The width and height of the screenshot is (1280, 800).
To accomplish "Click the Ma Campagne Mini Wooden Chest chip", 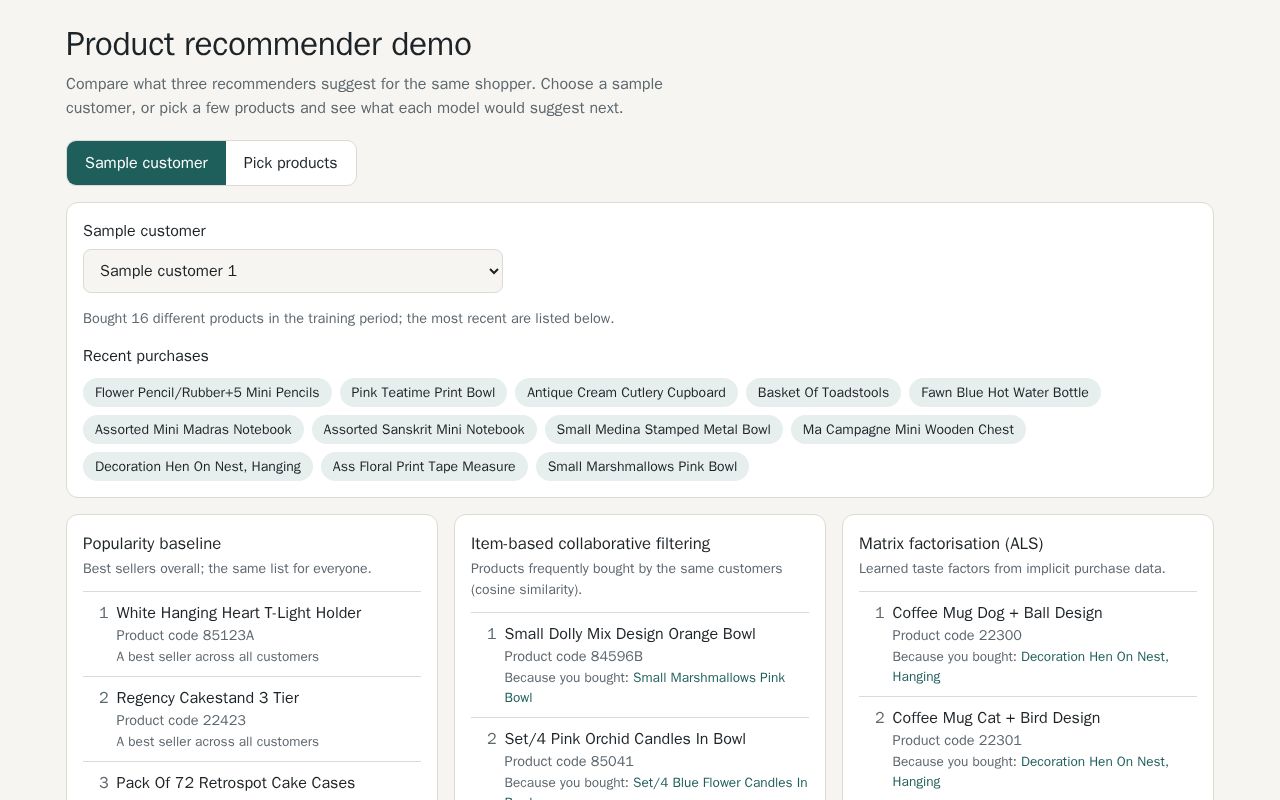I will tap(908, 430).
